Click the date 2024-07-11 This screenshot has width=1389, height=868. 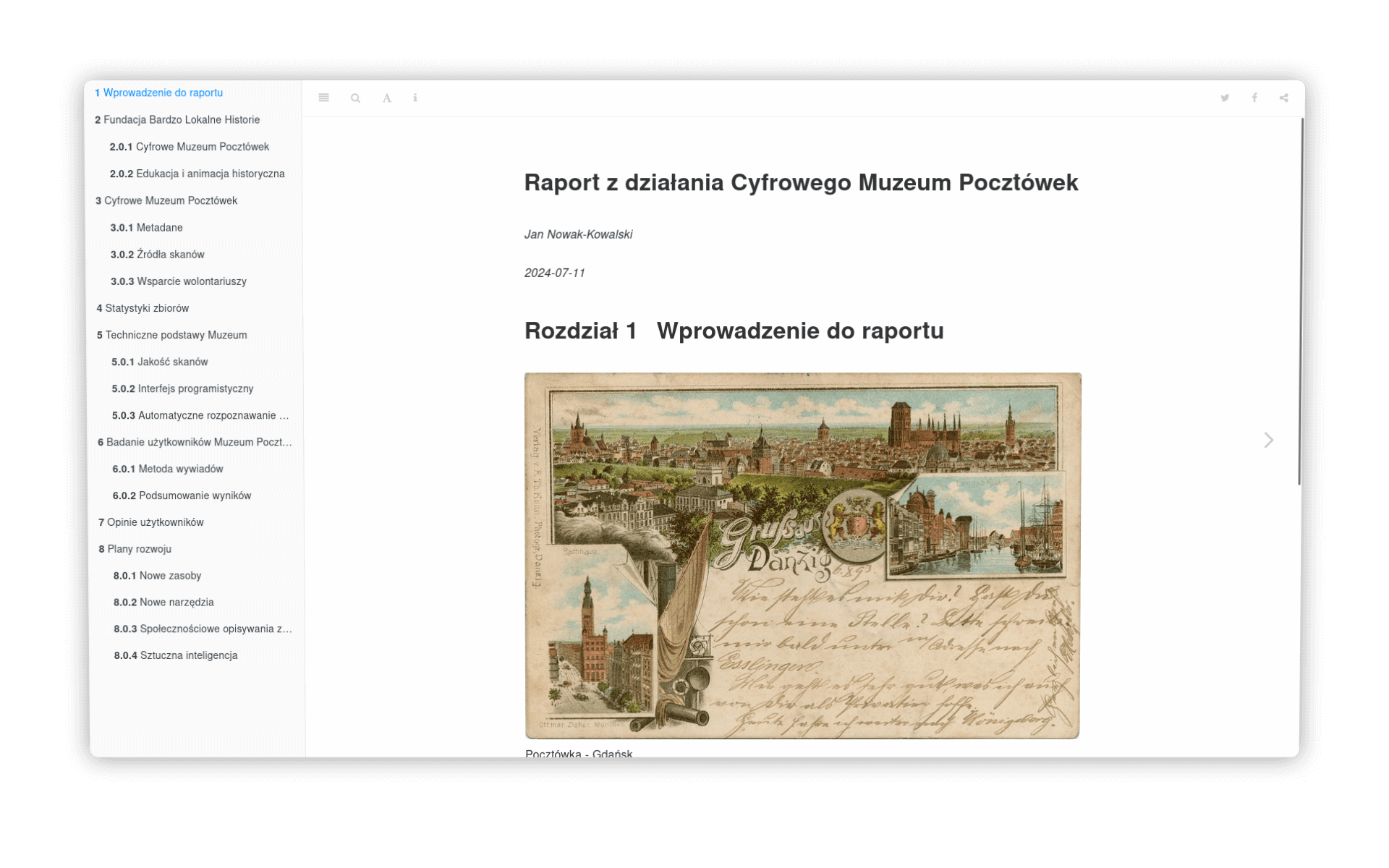pos(554,273)
